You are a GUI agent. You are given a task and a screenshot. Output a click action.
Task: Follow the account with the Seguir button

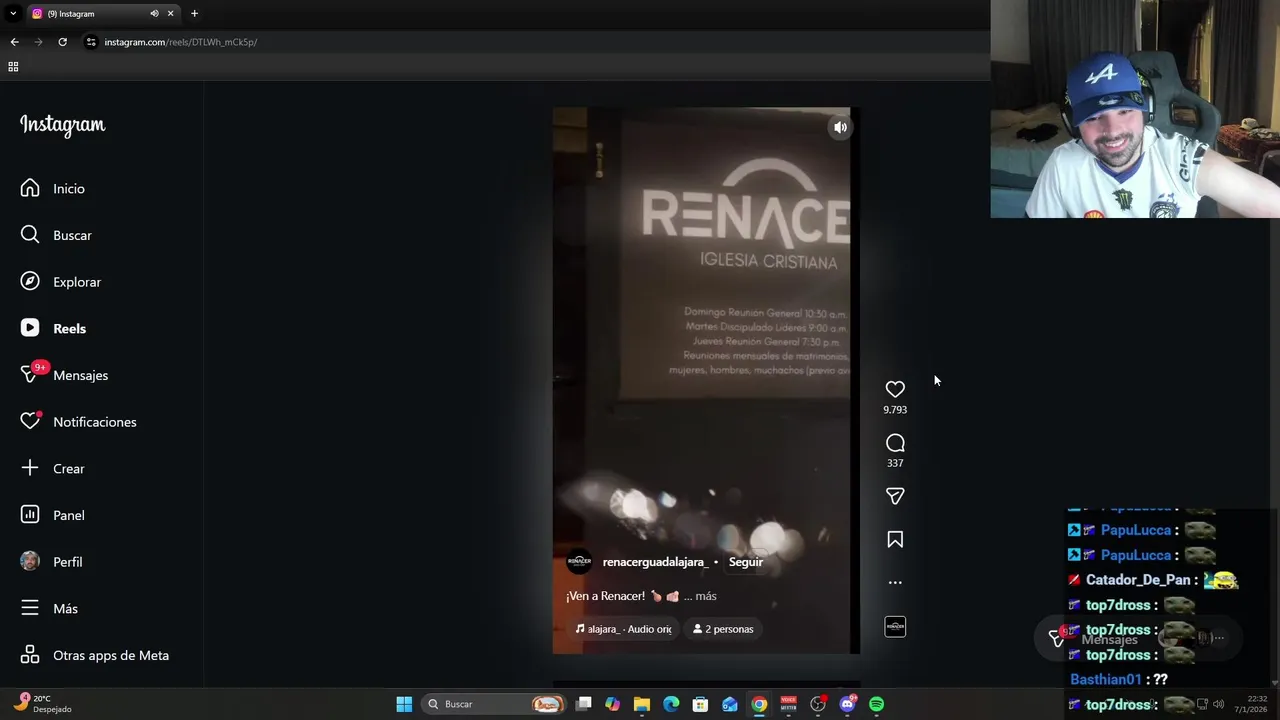746,562
